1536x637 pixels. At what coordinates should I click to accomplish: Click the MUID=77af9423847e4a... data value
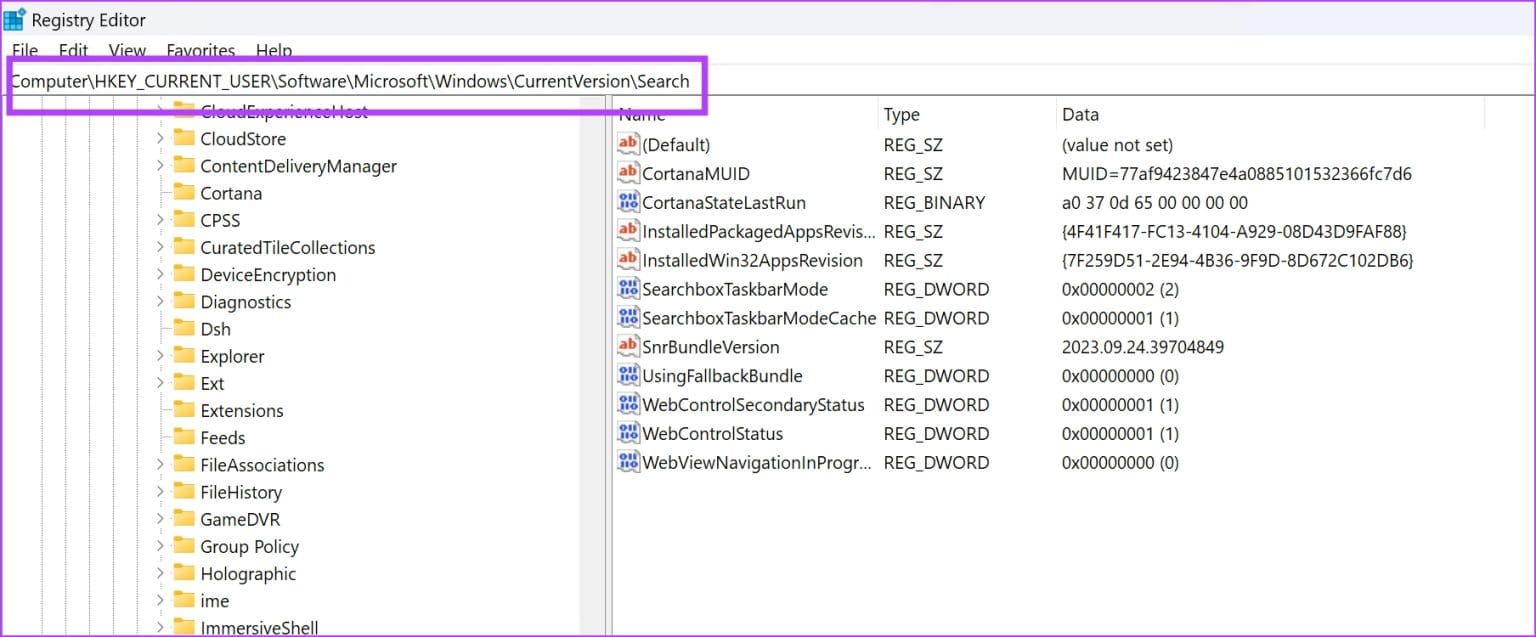pos(1237,174)
